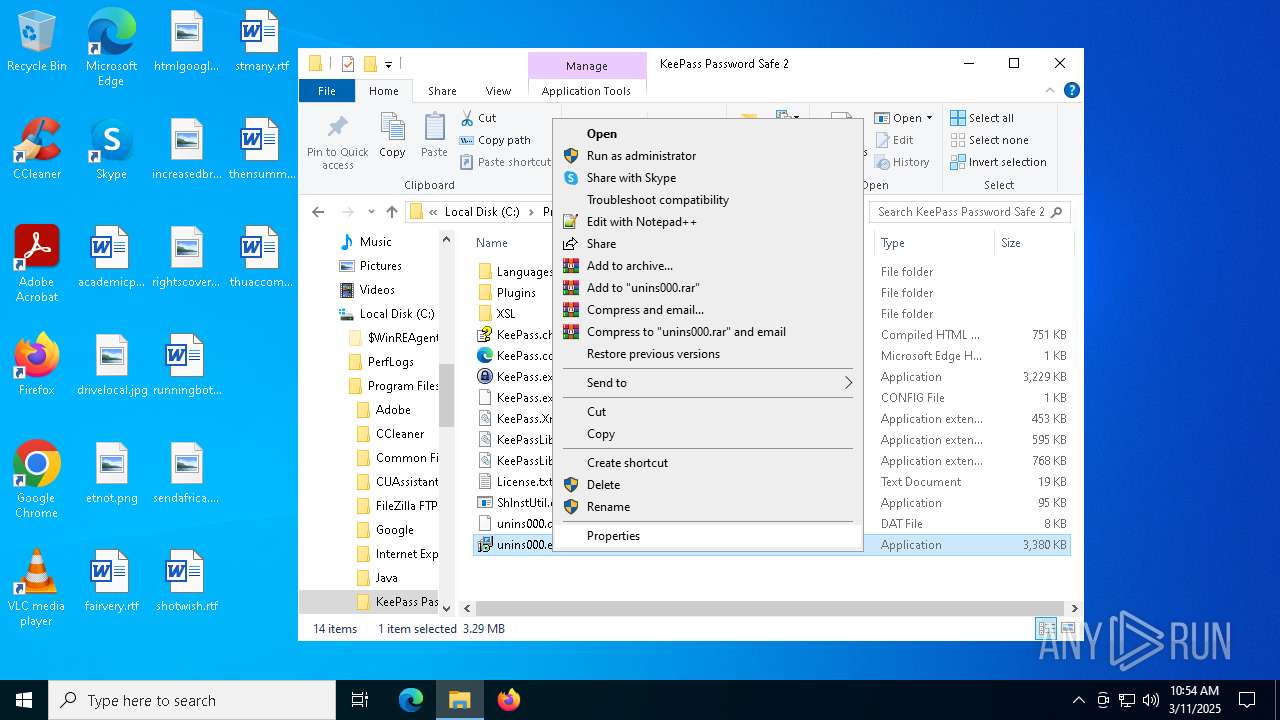This screenshot has width=1280, height=720.
Task: Select stmany.rtf file on desktop
Action: (x=261, y=42)
